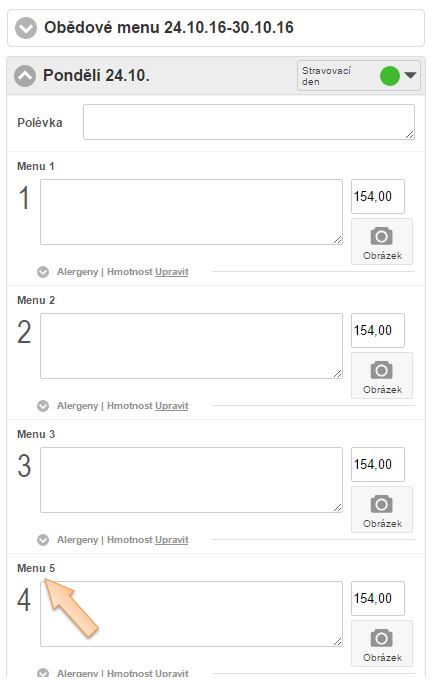439x694 pixels.
Task: Expand allergens chevron under Menu 2
Action: coord(43,406)
